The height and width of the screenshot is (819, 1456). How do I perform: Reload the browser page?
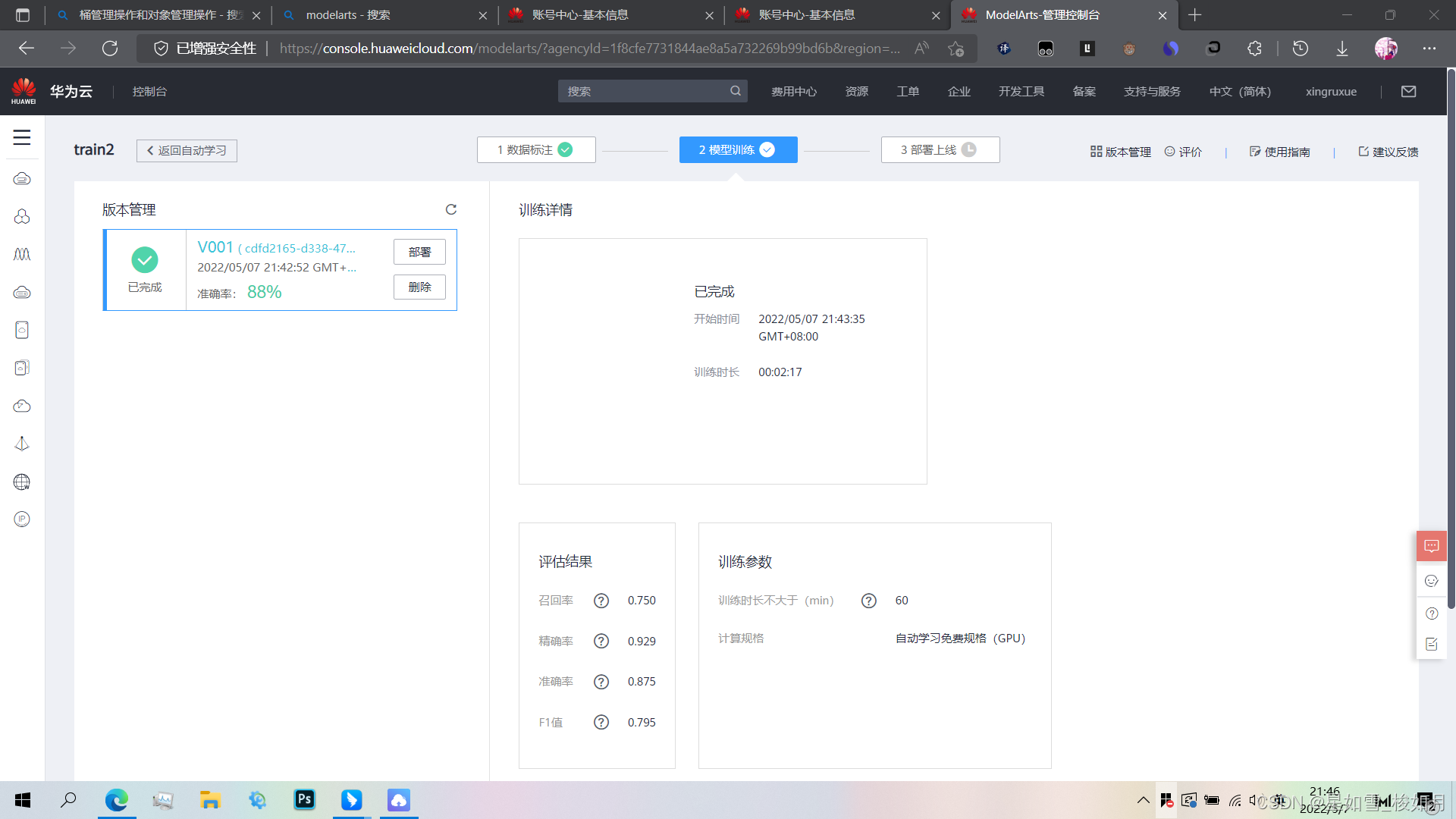click(x=110, y=49)
